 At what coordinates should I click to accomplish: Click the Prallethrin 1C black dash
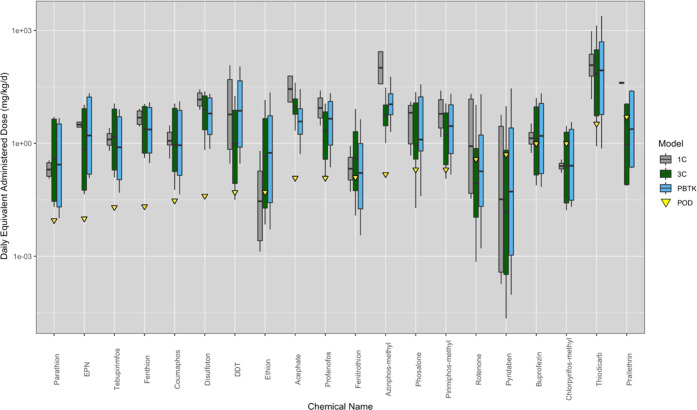point(621,83)
